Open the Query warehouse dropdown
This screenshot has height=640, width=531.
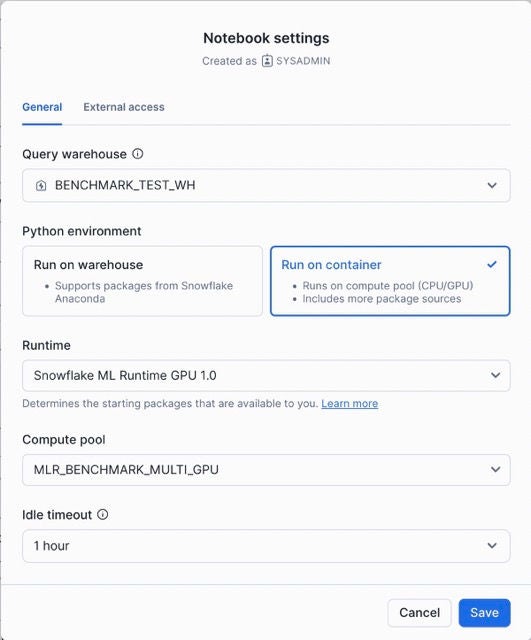(266, 185)
